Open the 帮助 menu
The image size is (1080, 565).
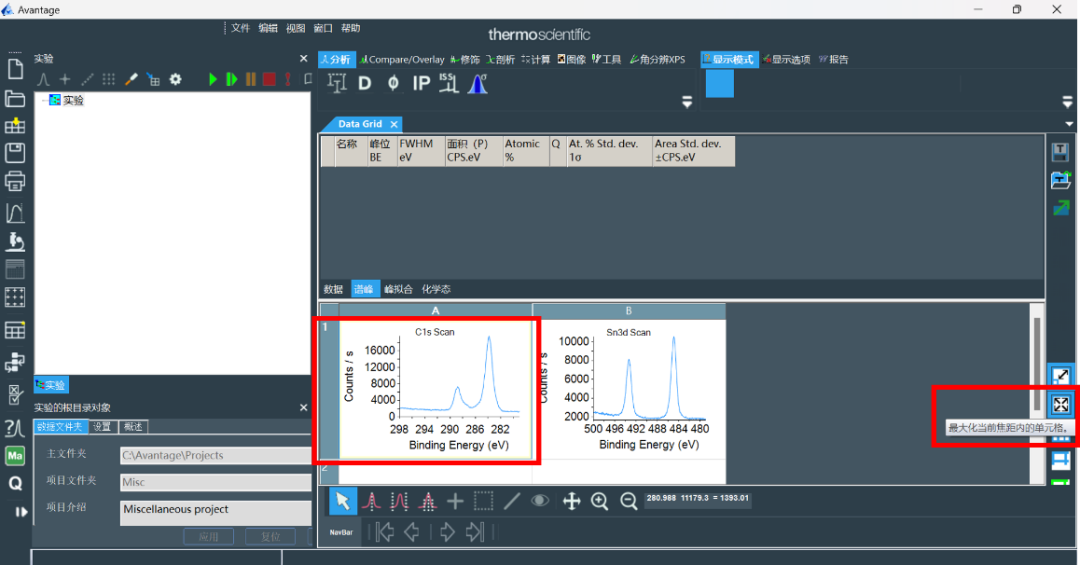tap(351, 28)
